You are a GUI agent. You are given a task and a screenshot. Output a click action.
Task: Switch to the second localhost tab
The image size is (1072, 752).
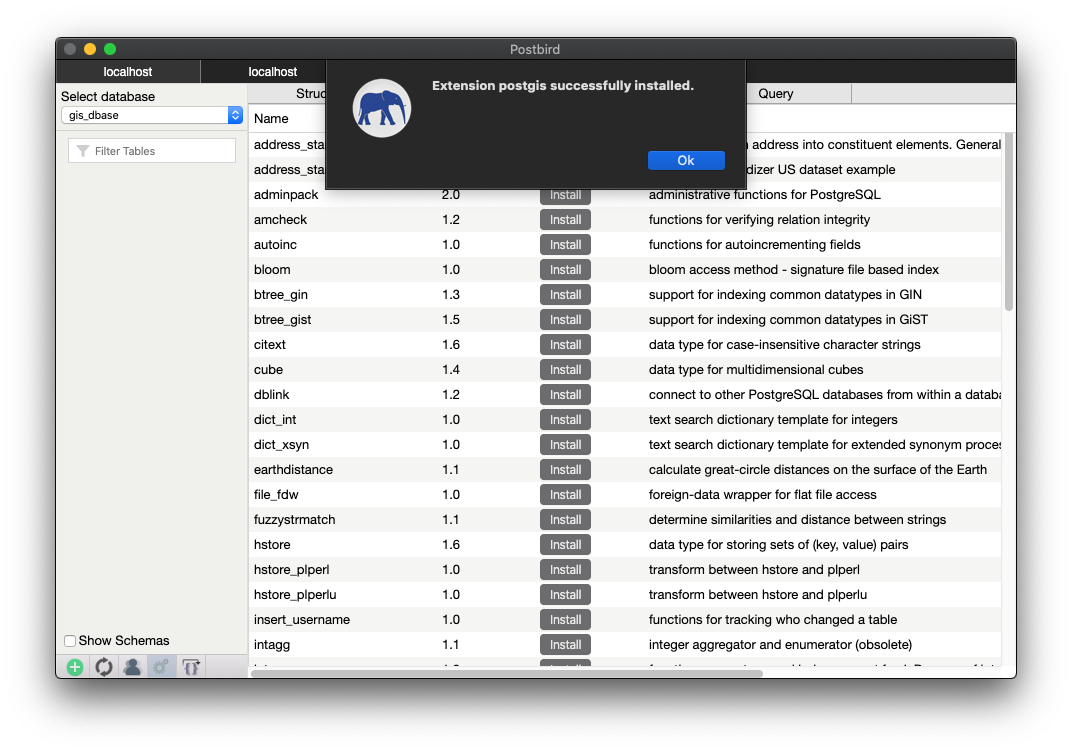pos(272,72)
